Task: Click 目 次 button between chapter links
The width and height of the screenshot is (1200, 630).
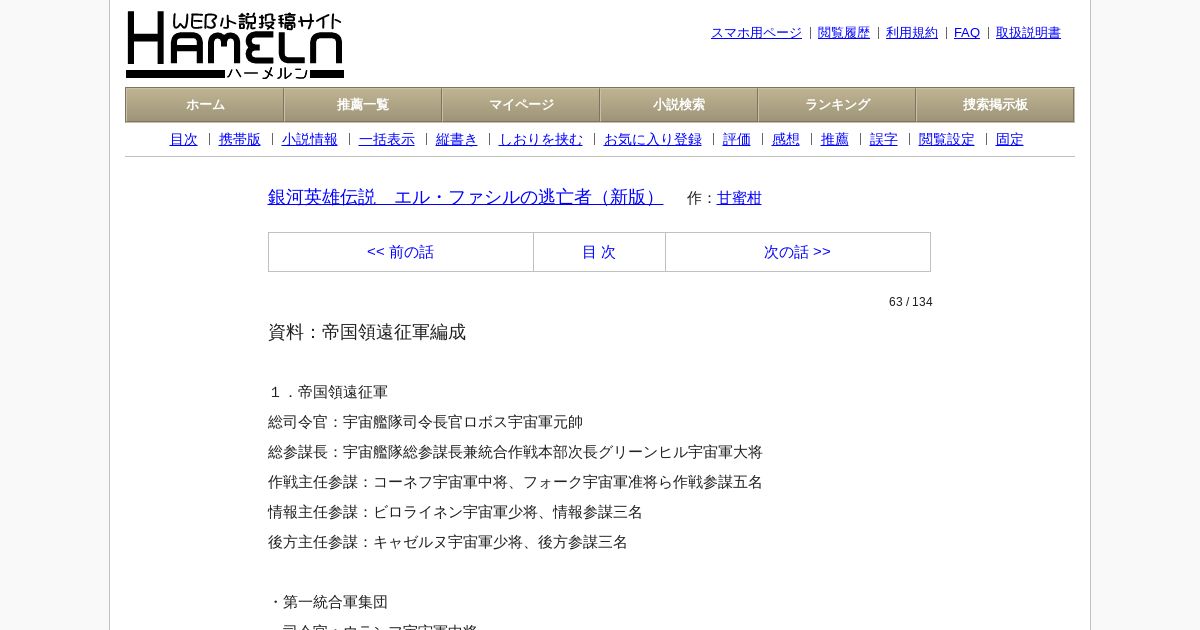Action: pos(599,252)
